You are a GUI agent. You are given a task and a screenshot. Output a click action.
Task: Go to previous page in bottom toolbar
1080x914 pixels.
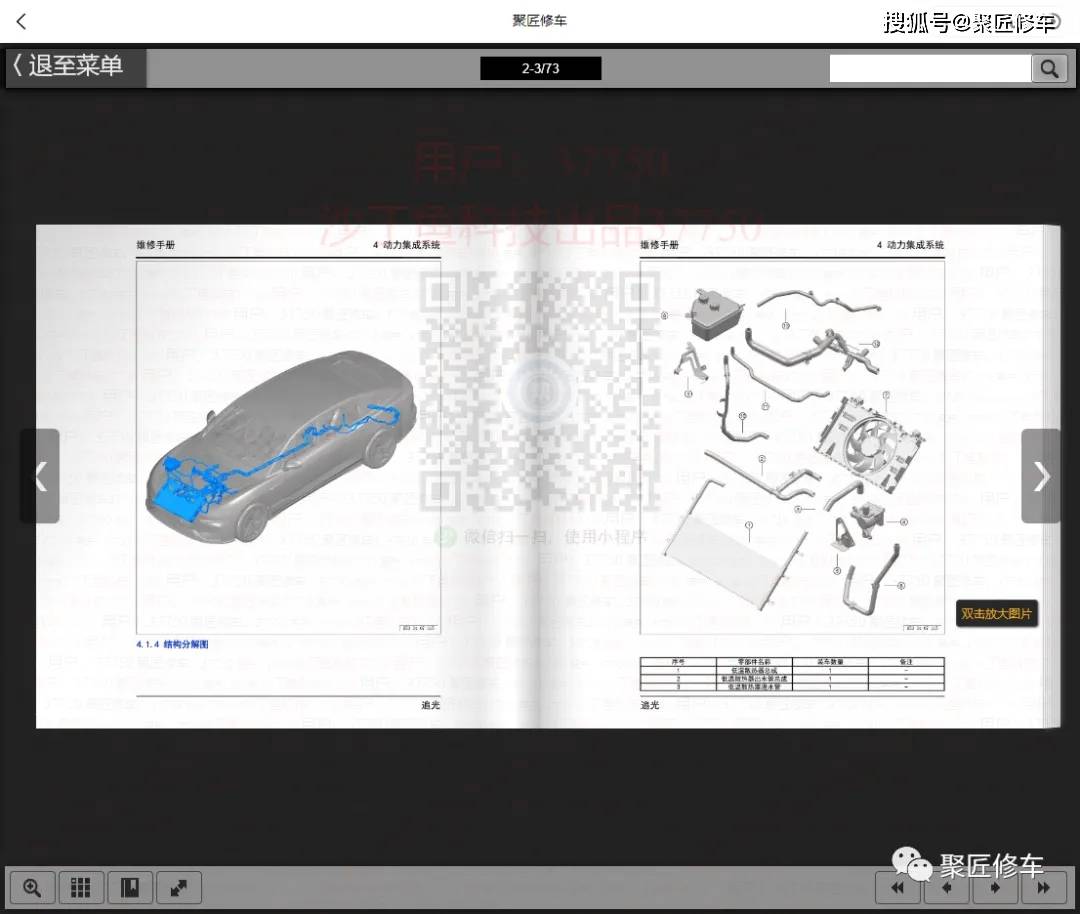pyautogui.click(x=946, y=888)
